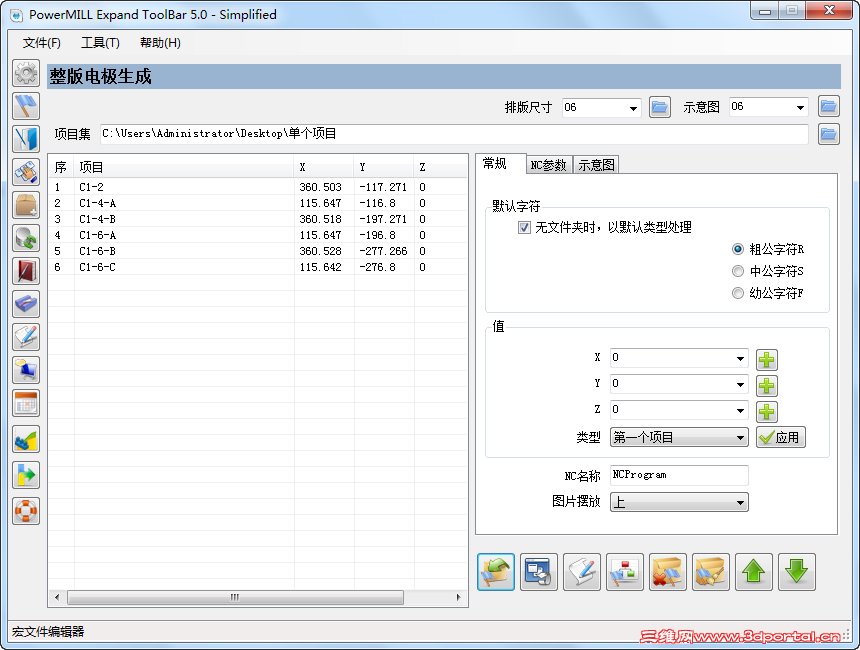Open the cardboard box with plus icon

point(26,205)
